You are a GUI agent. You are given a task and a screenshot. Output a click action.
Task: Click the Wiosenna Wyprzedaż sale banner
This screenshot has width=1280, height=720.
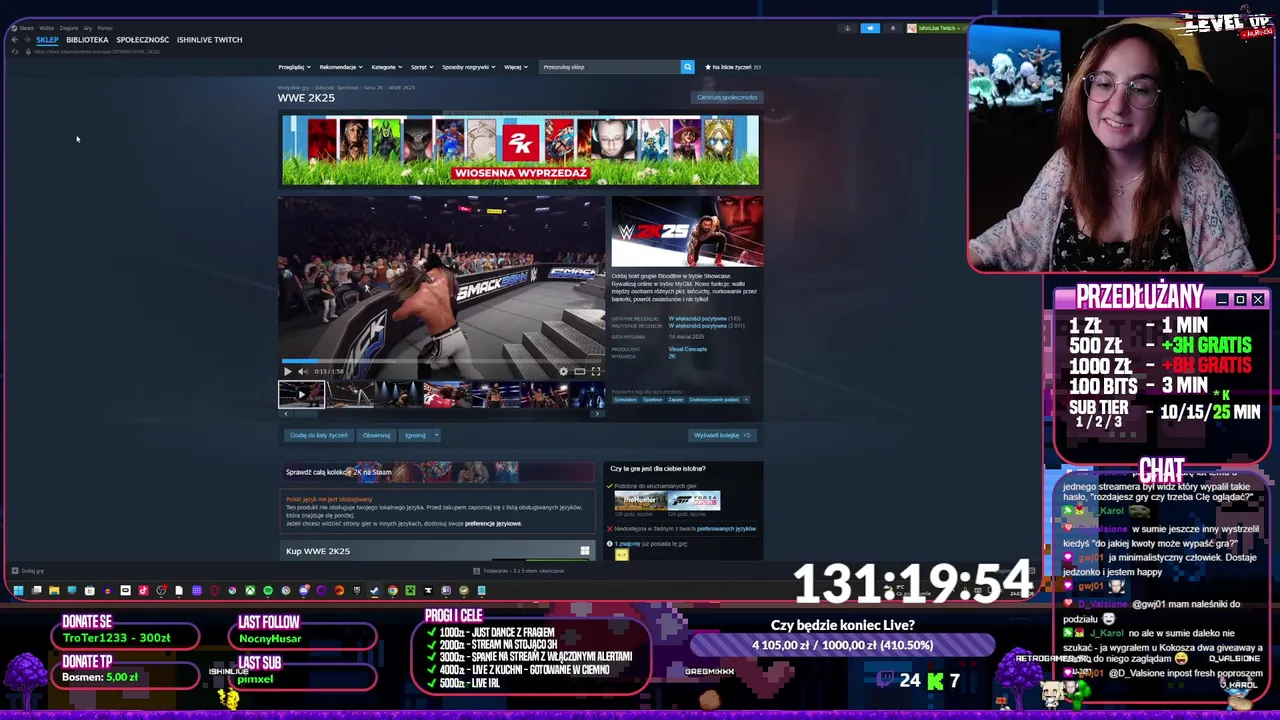[x=520, y=150]
